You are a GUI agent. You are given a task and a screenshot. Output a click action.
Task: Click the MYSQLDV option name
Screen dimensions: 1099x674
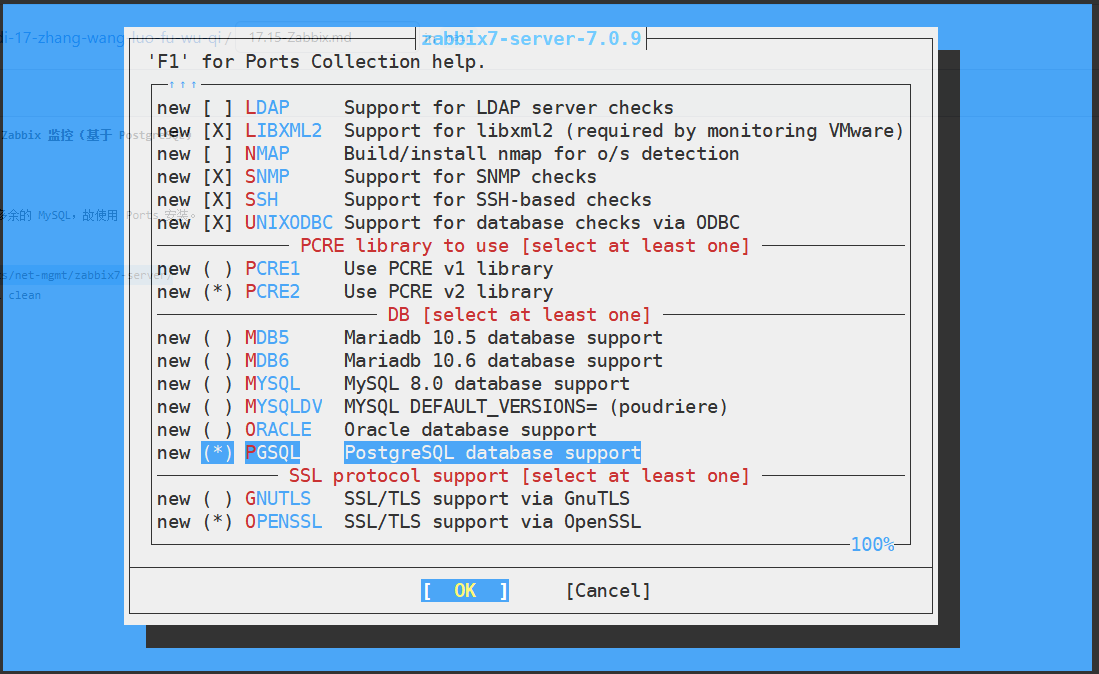tap(283, 407)
